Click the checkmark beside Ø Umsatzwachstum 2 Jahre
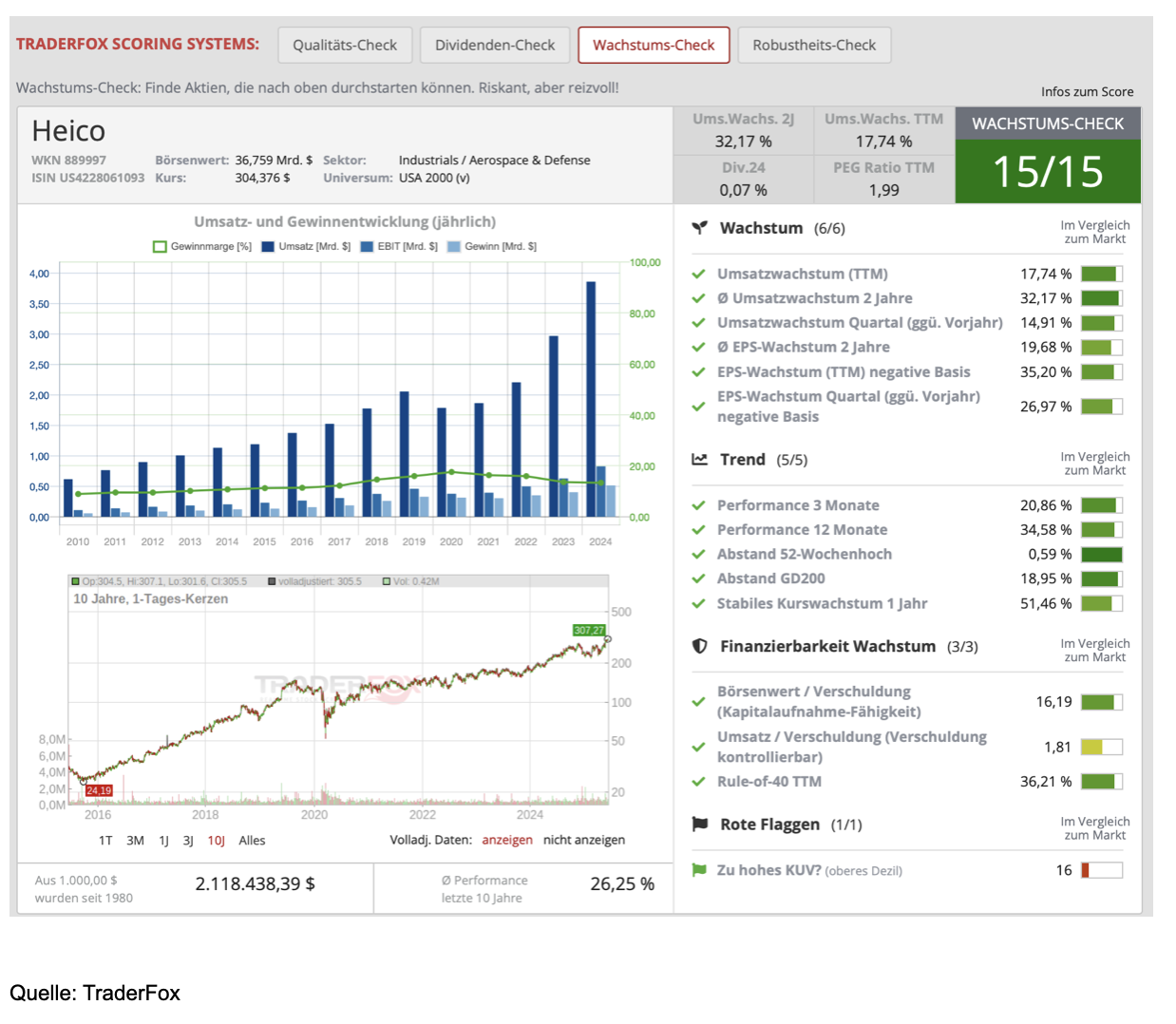This screenshot has height=1024, width=1176. 698,298
